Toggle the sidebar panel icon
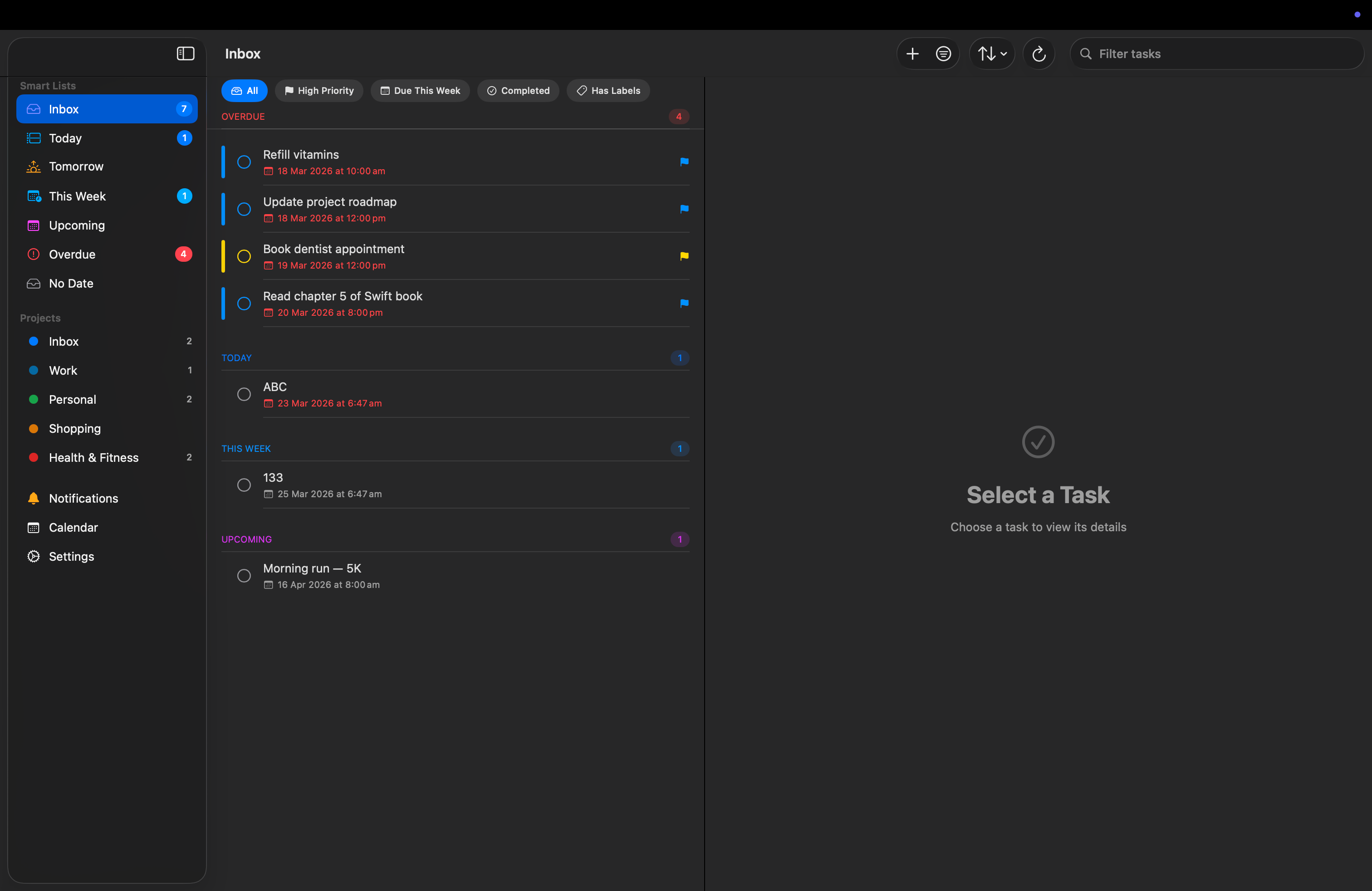Viewport: 1372px width, 891px height. tap(185, 54)
